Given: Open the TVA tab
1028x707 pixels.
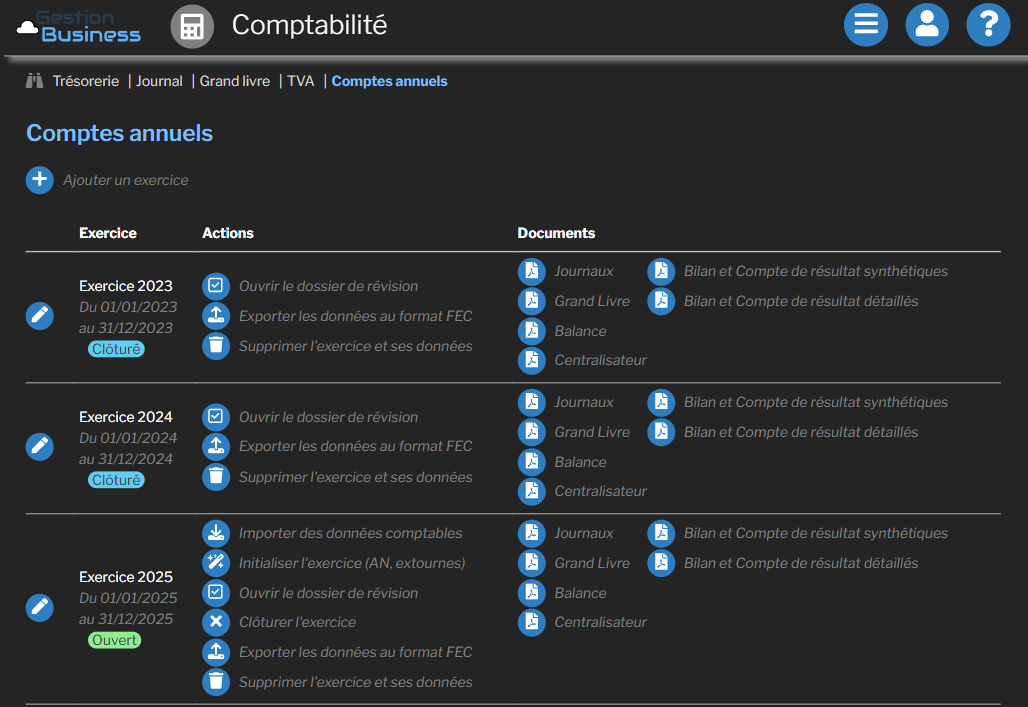Looking at the screenshot, I should 300,81.
